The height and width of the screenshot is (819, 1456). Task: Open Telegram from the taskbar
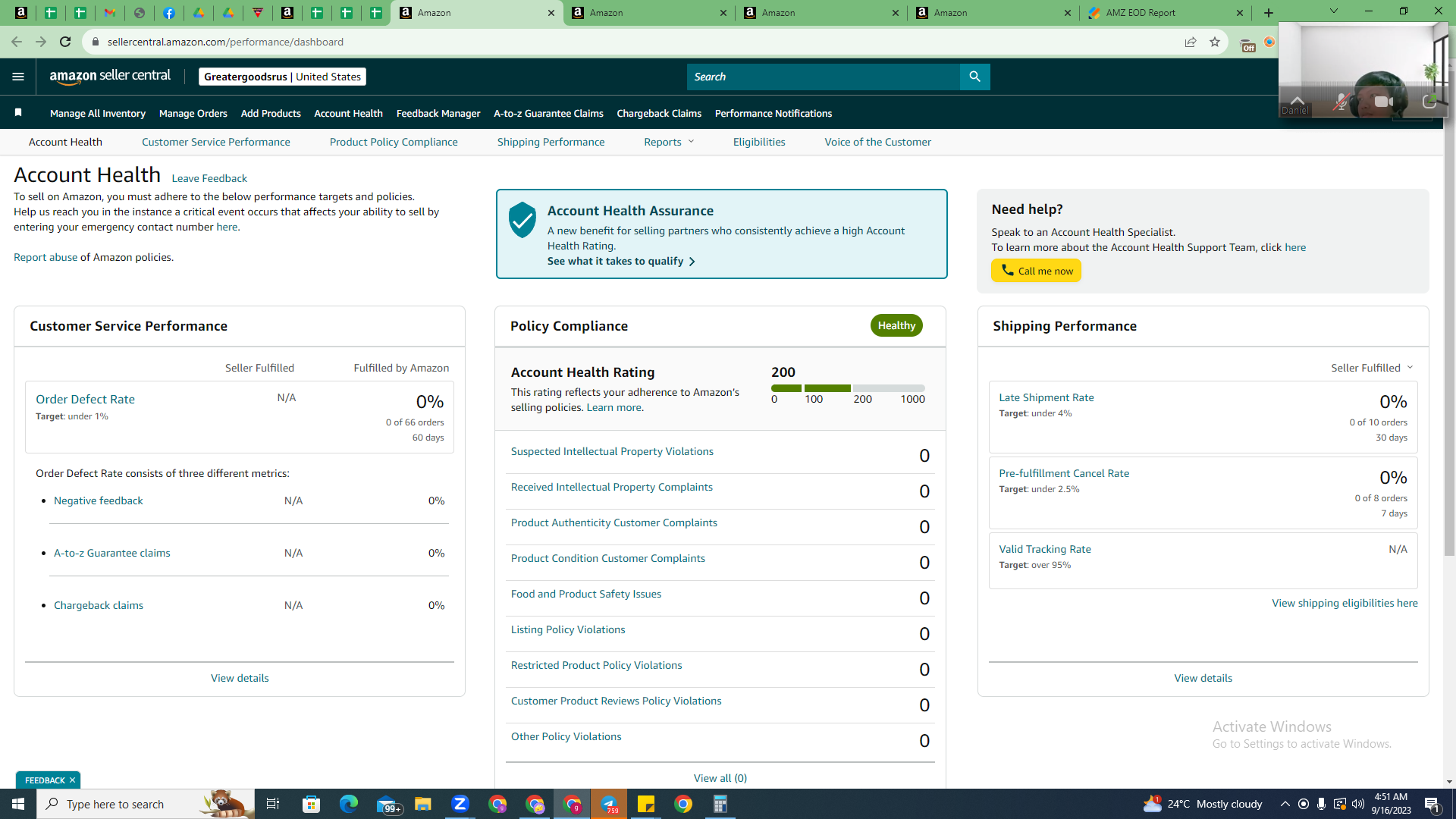(610, 804)
